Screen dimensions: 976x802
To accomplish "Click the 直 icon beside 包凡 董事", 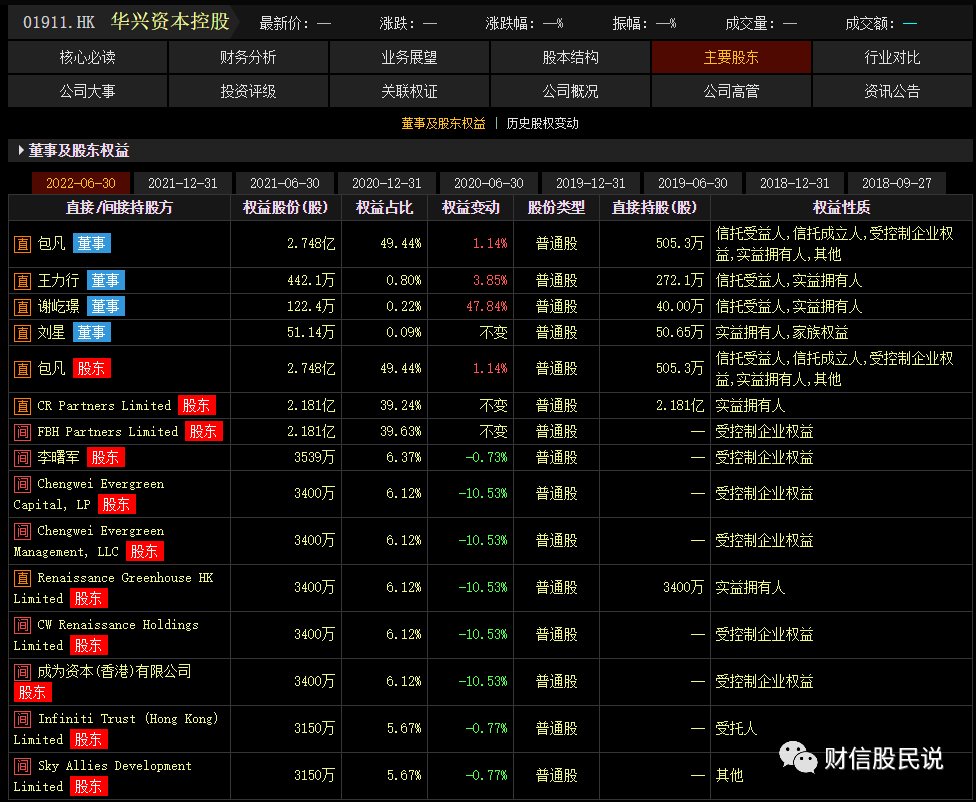I will [x=22, y=244].
